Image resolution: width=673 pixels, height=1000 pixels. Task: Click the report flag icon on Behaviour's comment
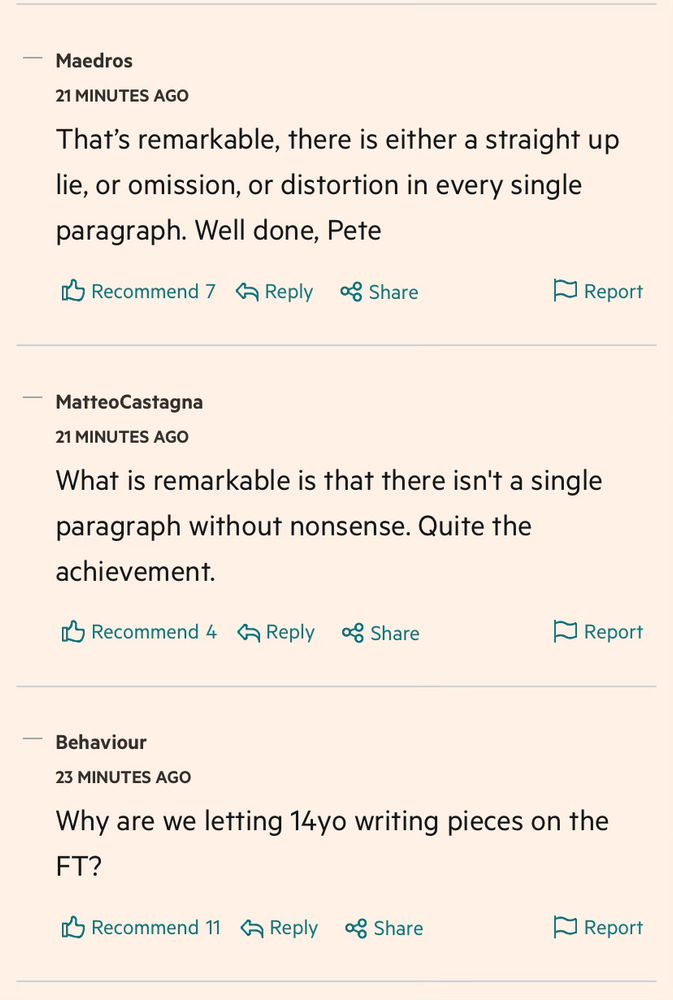pos(565,926)
